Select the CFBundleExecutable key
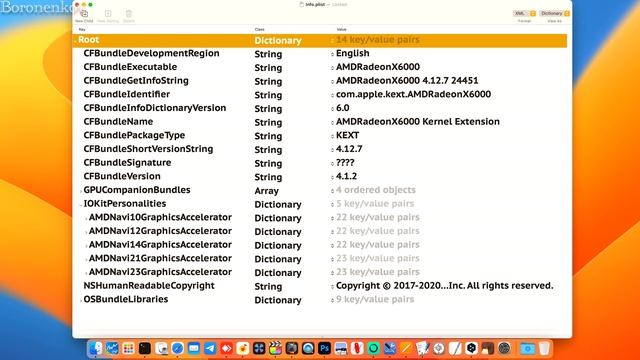Image resolution: width=640 pixels, height=360 pixels. pos(130,67)
